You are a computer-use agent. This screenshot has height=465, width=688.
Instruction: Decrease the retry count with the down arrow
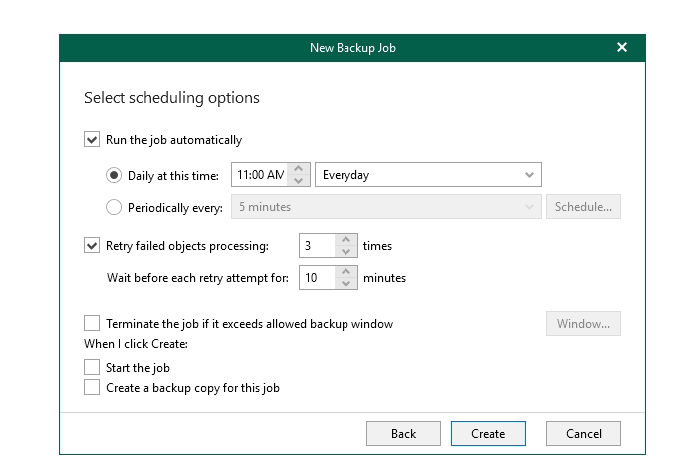[346, 251]
